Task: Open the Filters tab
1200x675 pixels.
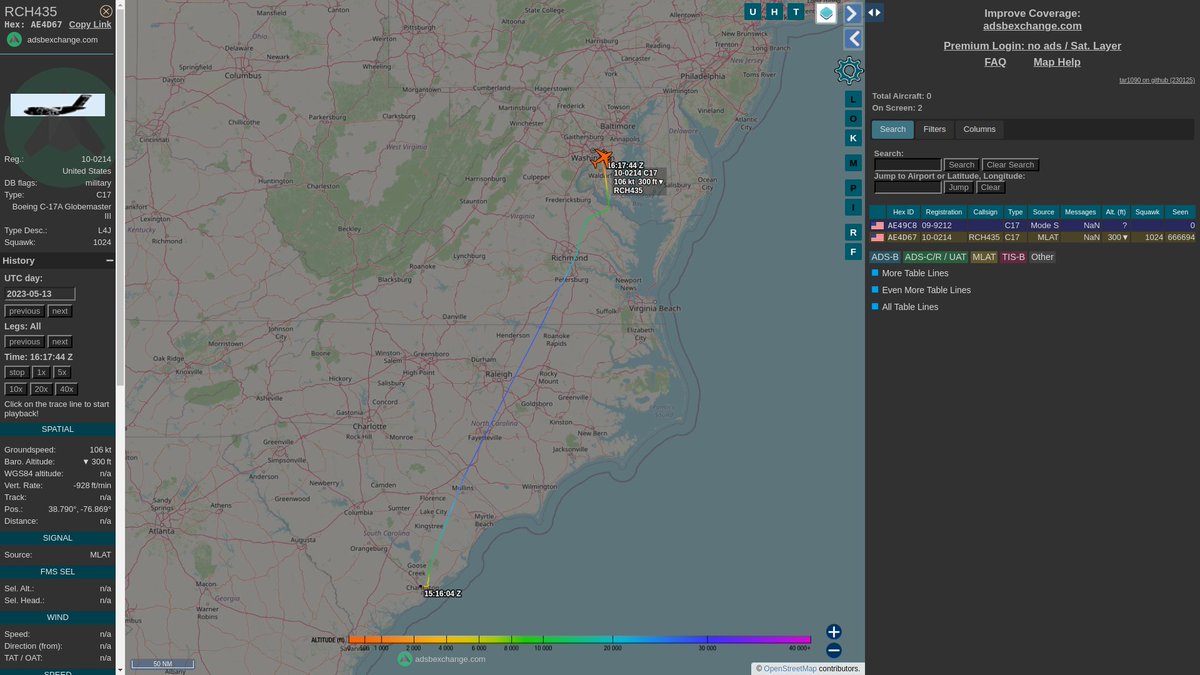Action: click(x=934, y=129)
